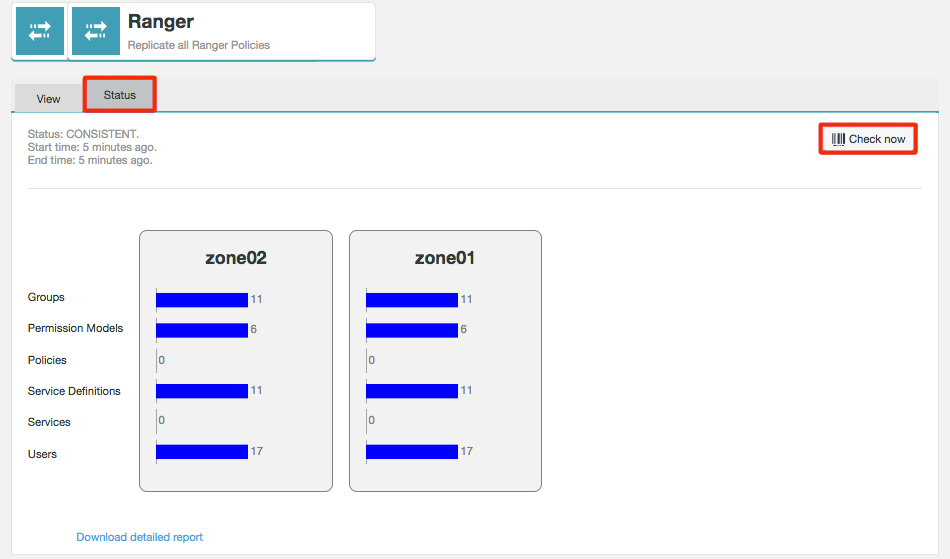This screenshot has height=559, width=950.
Task: Click the Service Definitions row label
Action: click(x=74, y=391)
